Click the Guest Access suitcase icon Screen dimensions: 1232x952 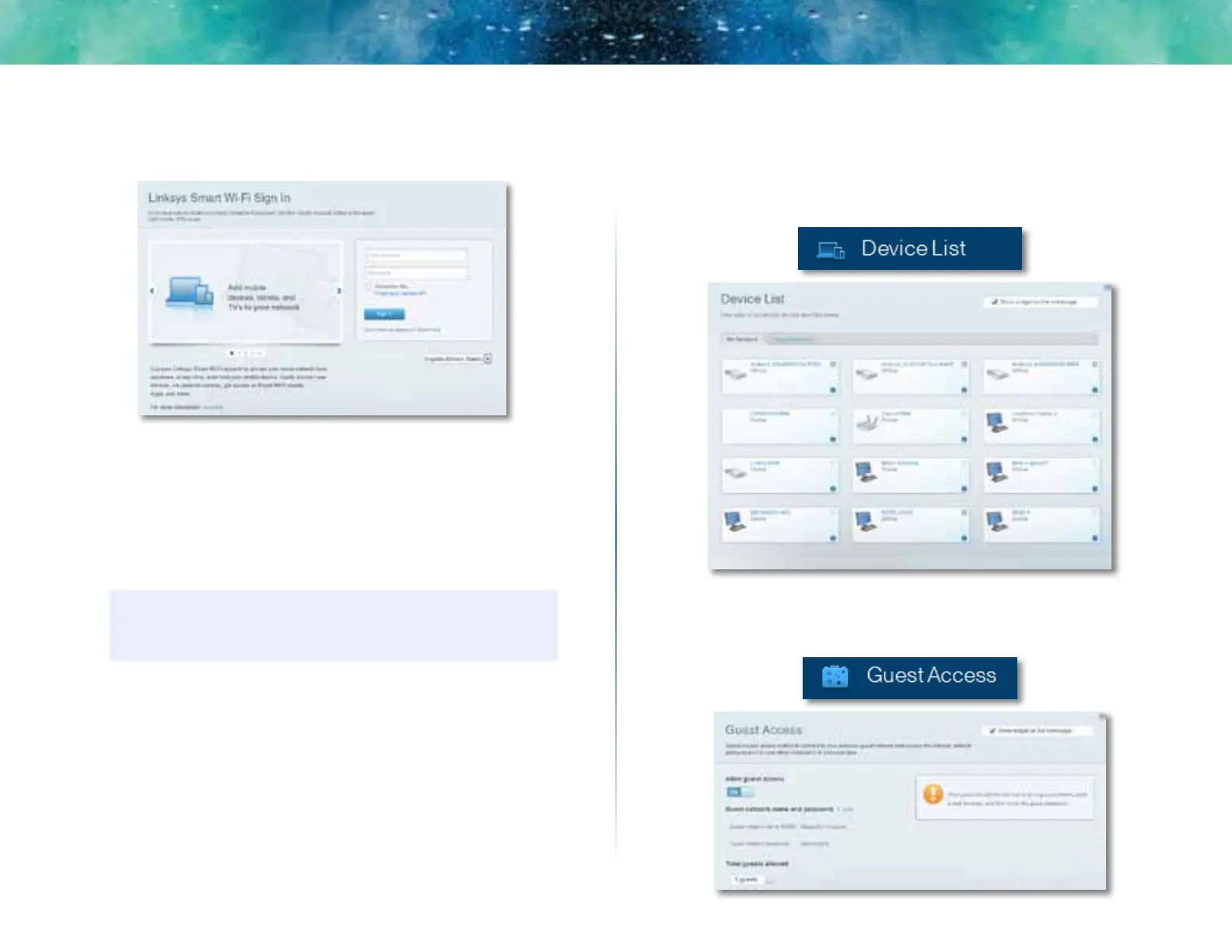tap(835, 676)
